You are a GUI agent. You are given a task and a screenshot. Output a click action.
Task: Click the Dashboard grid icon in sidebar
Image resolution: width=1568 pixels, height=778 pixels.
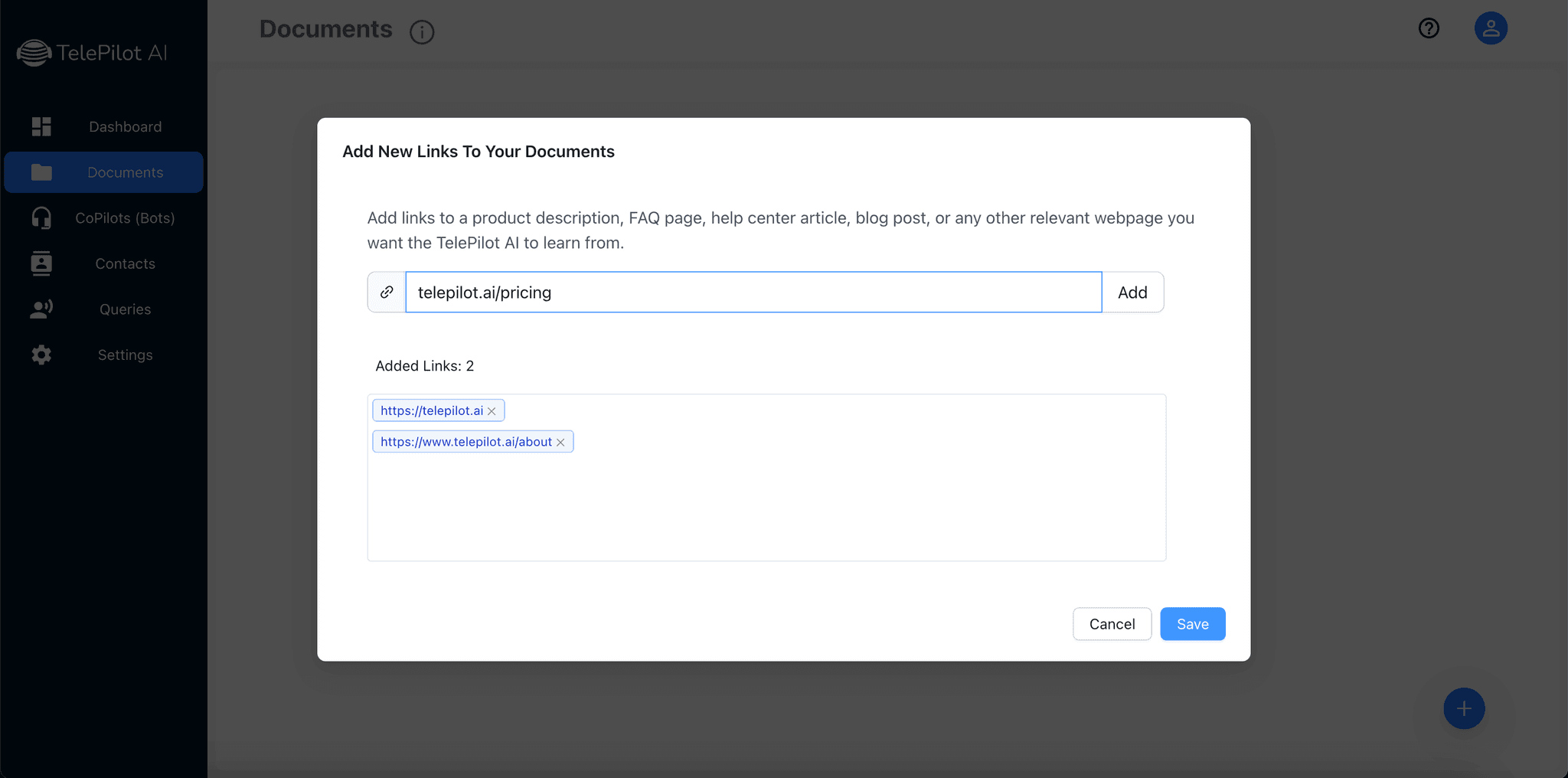[41, 126]
